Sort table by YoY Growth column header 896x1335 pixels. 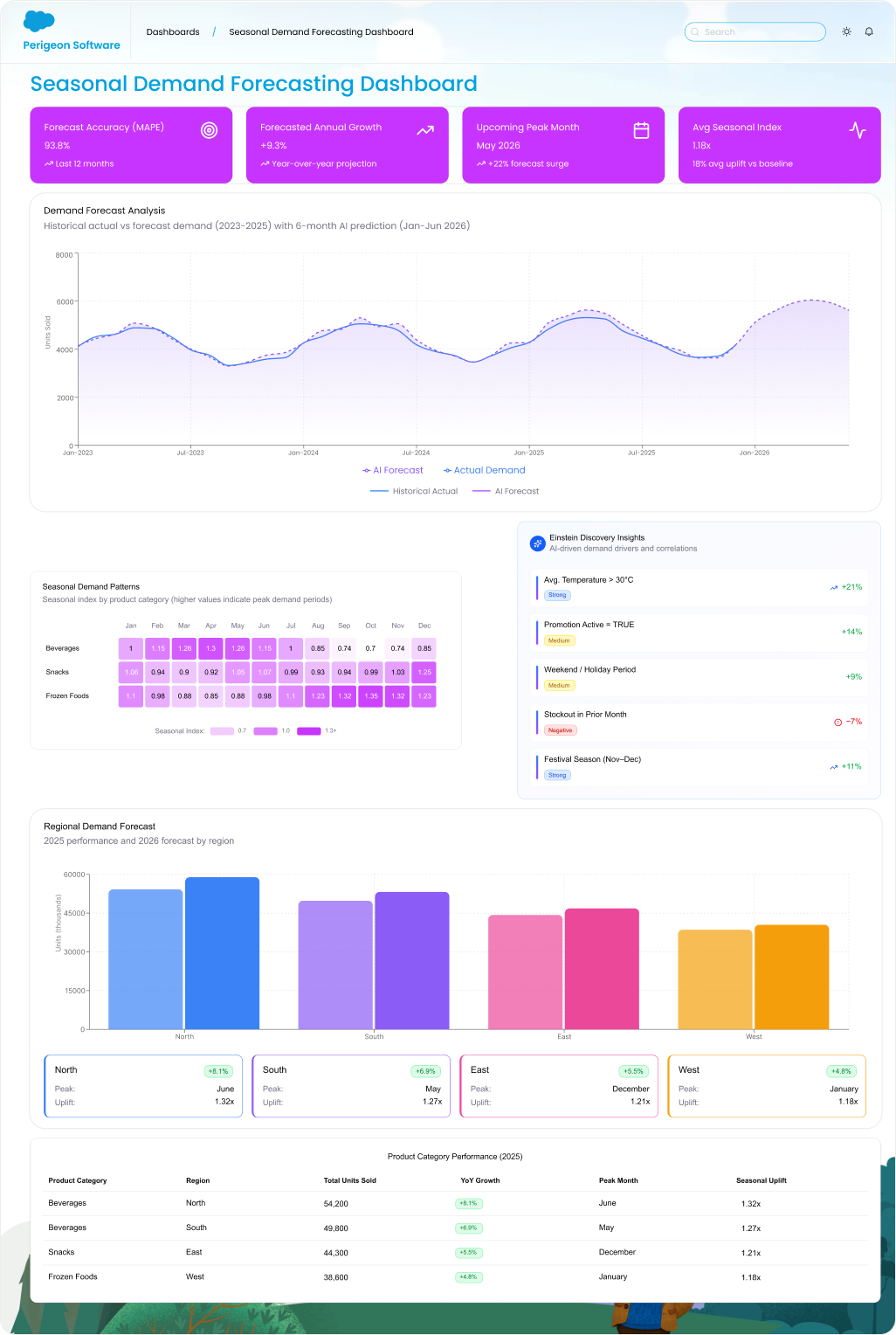tap(479, 1180)
